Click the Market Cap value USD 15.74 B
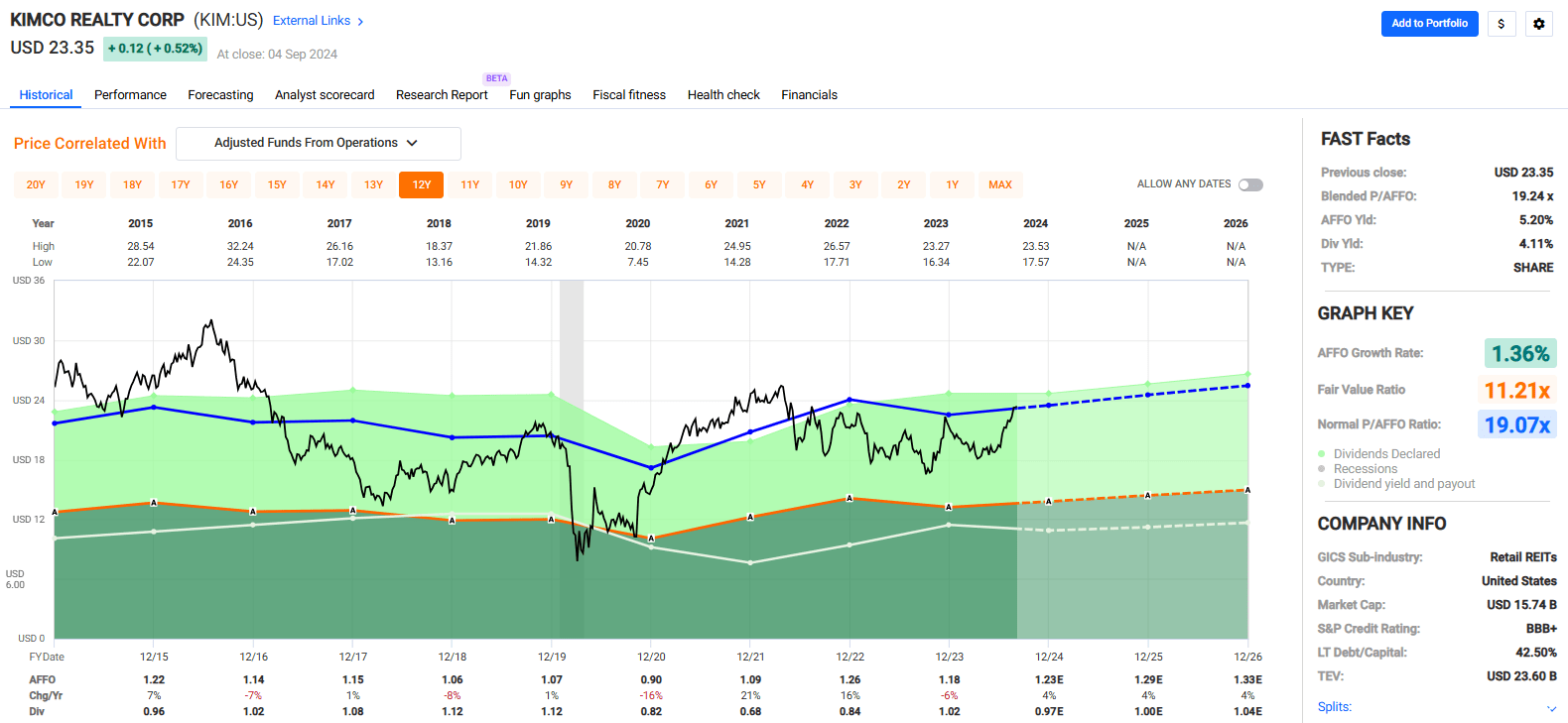1568x723 pixels. click(1521, 605)
